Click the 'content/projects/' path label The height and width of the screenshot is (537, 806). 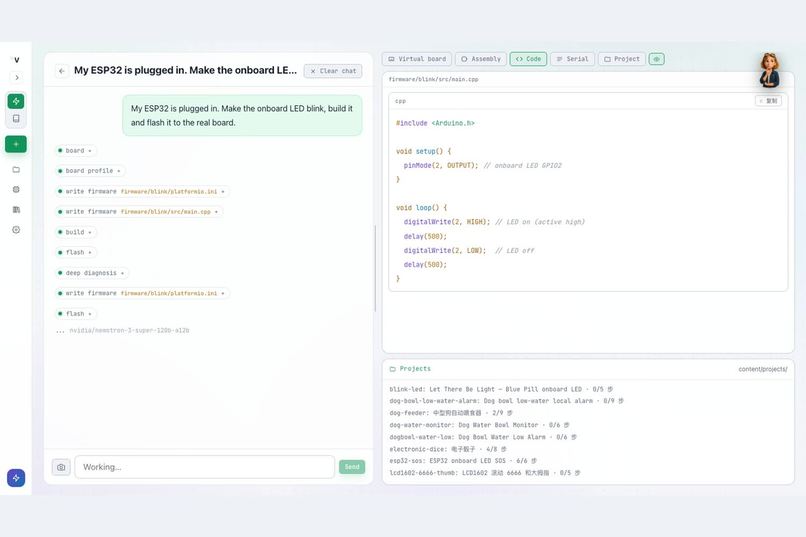tap(763, 369)
